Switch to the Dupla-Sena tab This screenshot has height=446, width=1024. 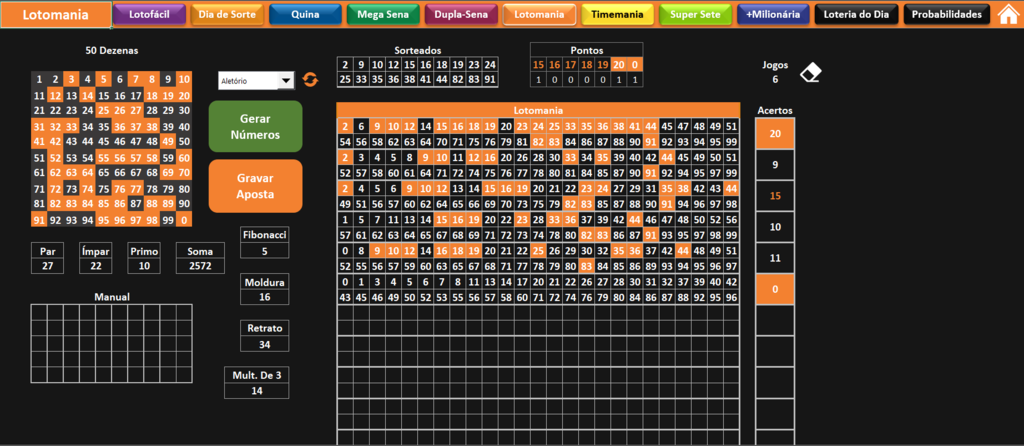click(x=461, y=14)
